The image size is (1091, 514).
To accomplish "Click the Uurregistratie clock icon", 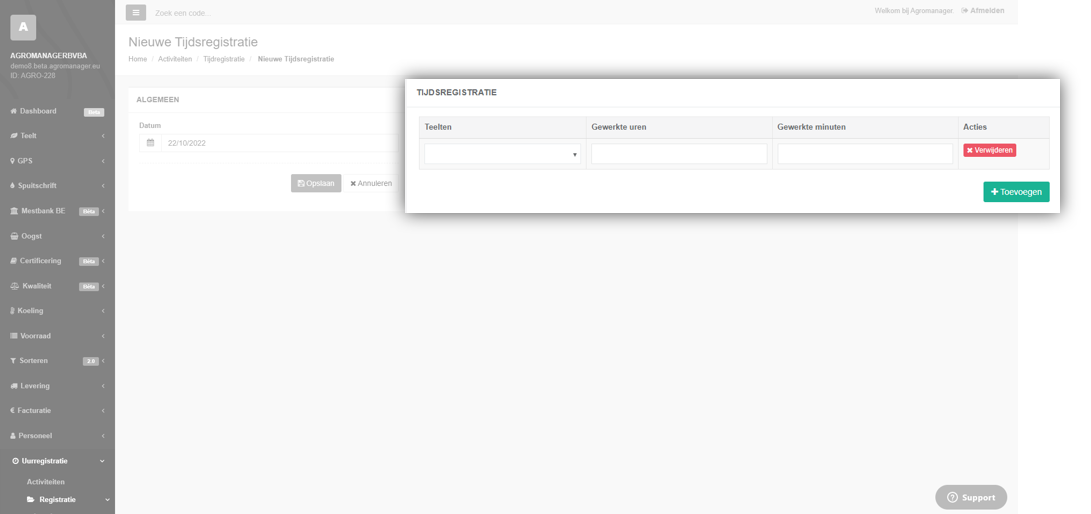I will [x=15, y=461].
